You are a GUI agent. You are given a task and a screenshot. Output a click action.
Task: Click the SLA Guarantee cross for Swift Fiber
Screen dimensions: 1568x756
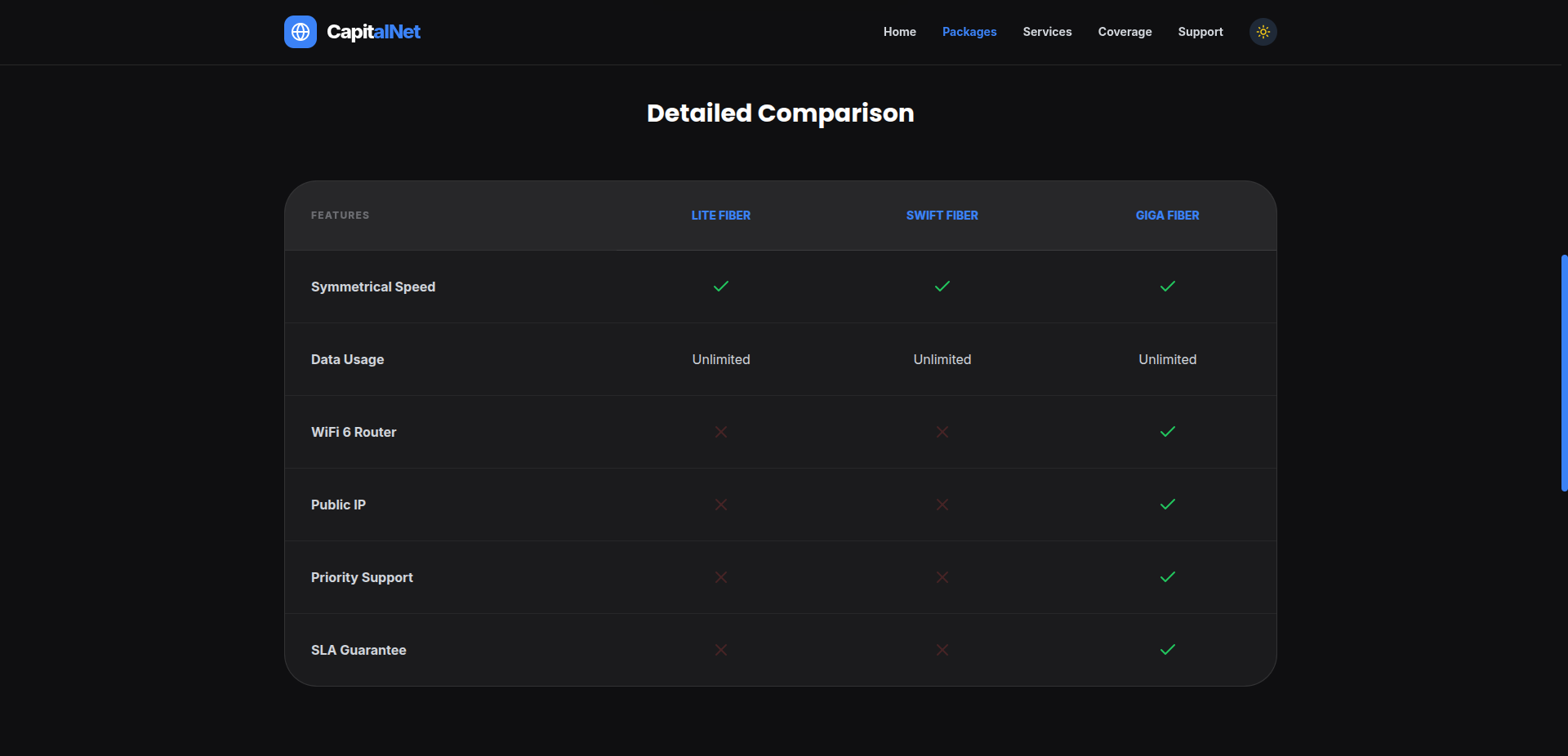[942, 650]
